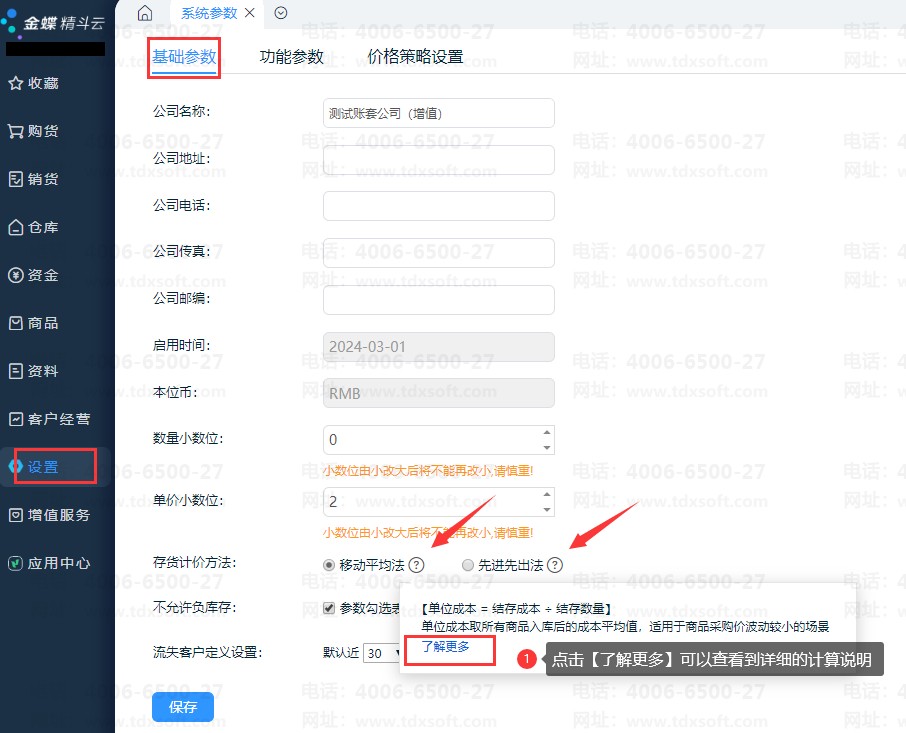Click the home icon tab
The width and height of the screenshot is (906, 733).
pyautogui.click(x=145, y=13)
